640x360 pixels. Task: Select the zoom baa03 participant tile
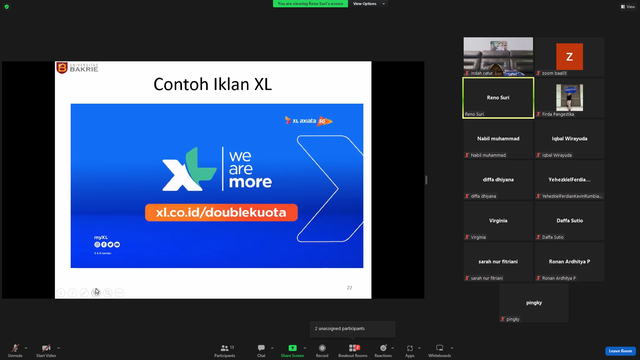tap(569, 56)
